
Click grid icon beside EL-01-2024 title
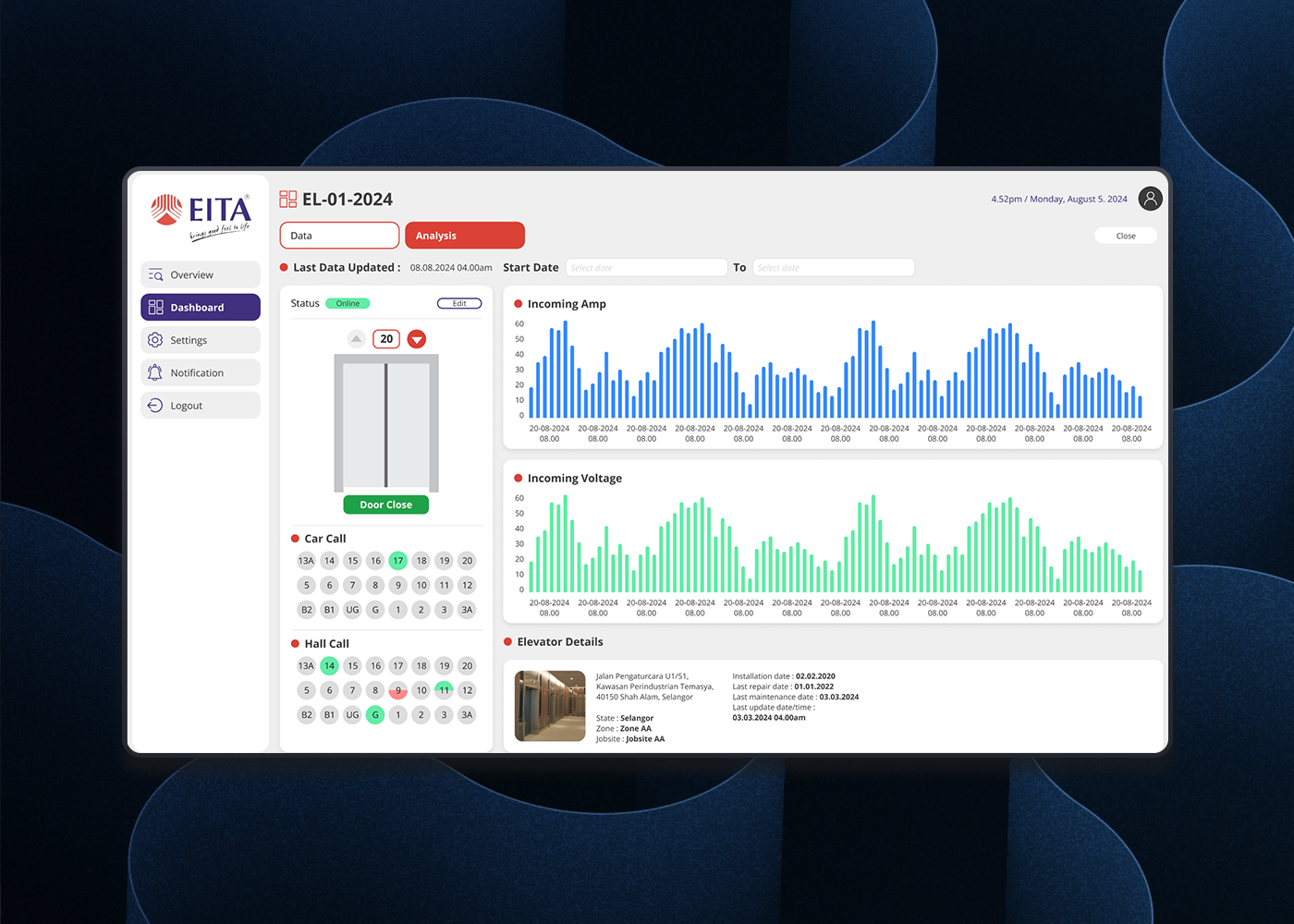tap(288, 200)
